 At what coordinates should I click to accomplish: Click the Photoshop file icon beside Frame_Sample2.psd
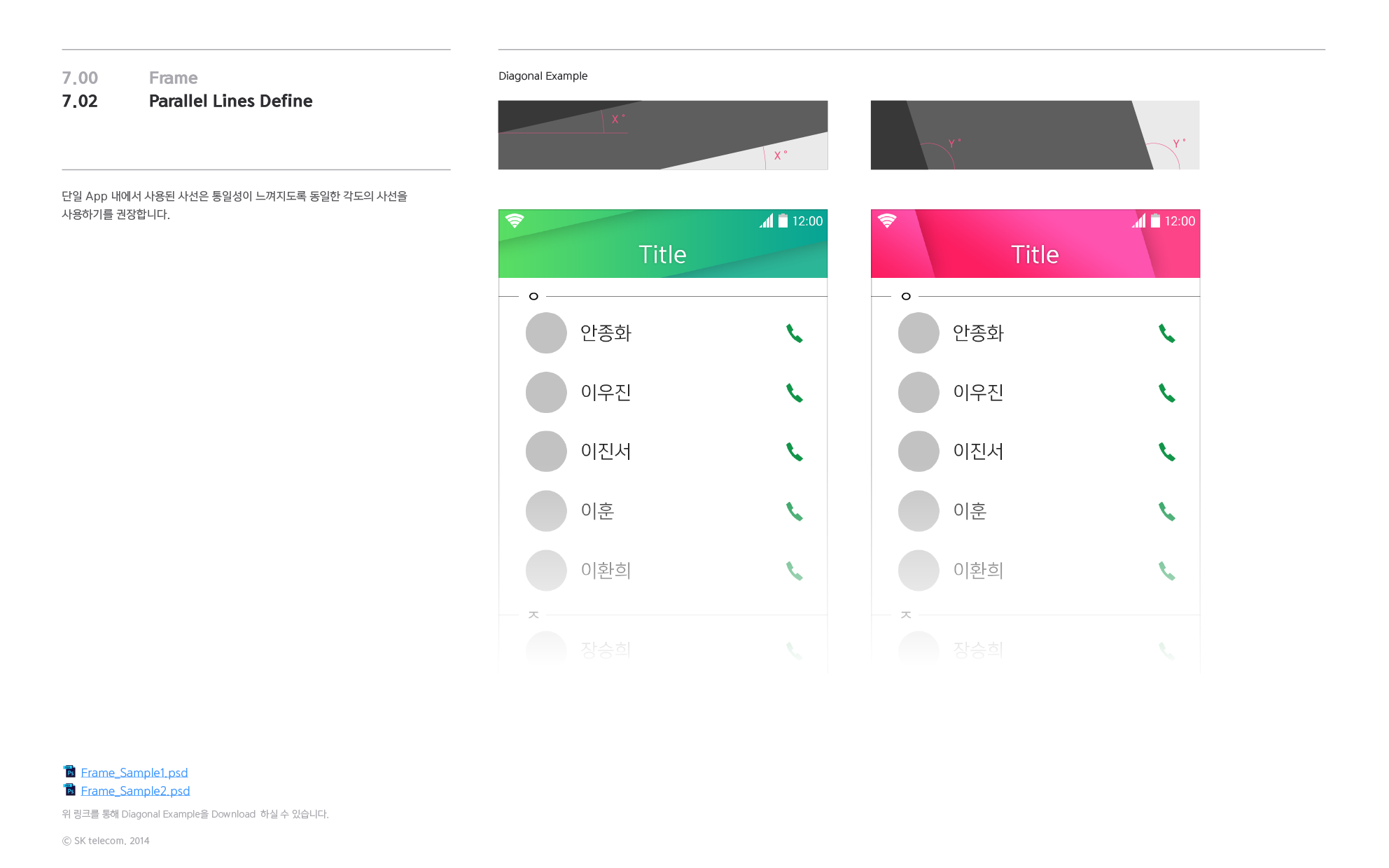(x=69, y=790)
